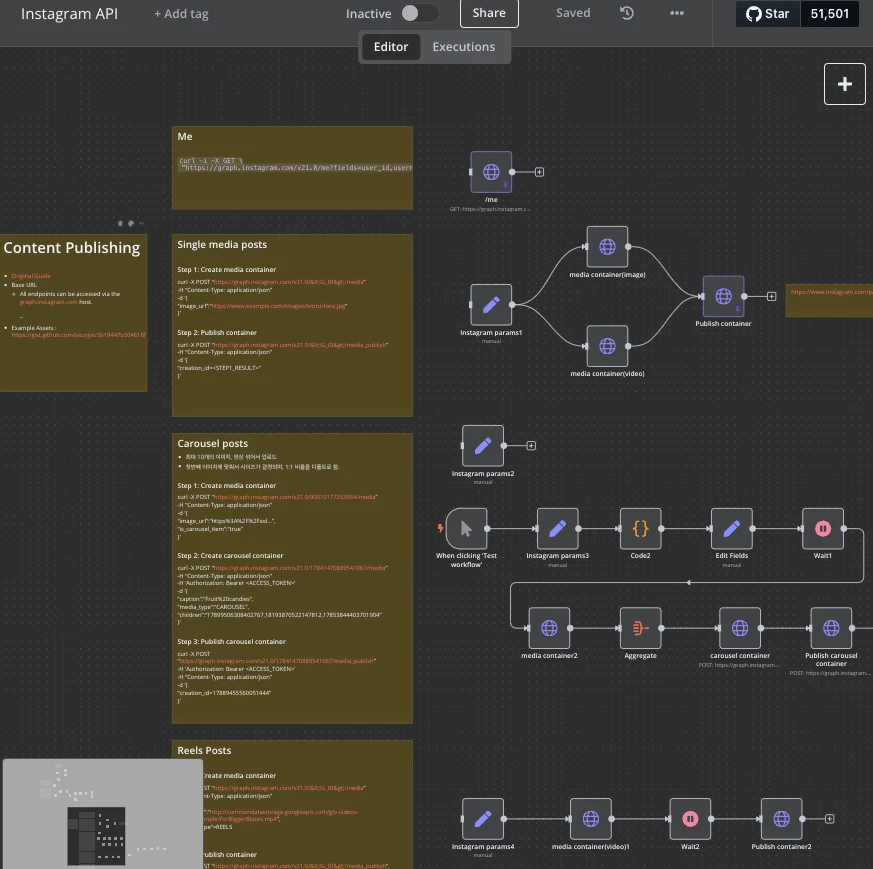This screenshot has height=869, width=873.
Task: Switch to the Executions tab
Action: [x=464, y=47]
